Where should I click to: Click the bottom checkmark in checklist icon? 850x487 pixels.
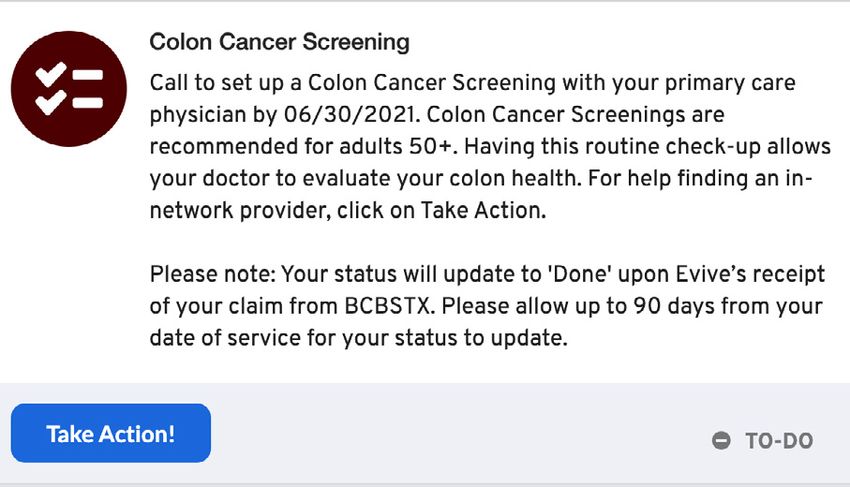point(50,102)
